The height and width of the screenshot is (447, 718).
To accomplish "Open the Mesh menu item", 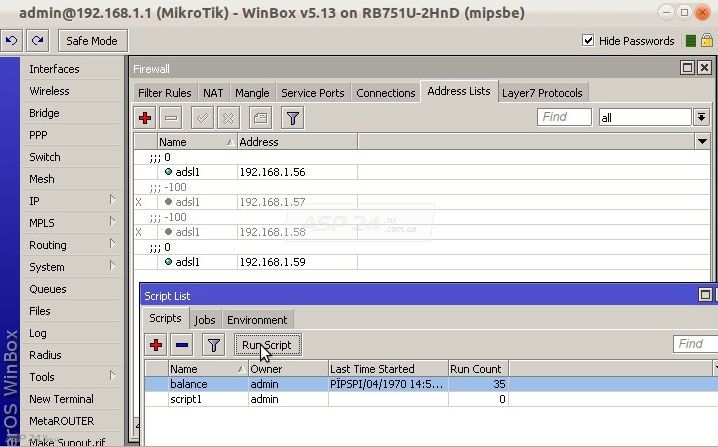I will pos(72,179).
